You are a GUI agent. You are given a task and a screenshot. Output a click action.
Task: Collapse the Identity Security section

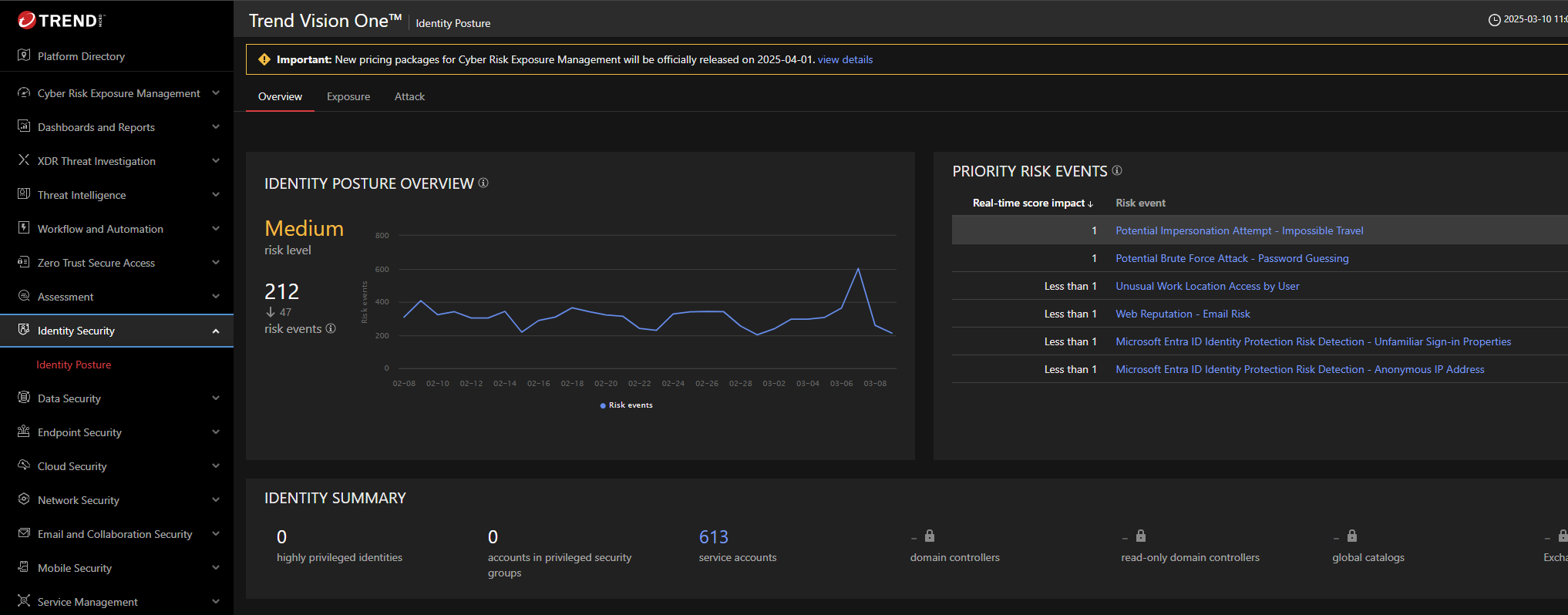coord(216,331)
